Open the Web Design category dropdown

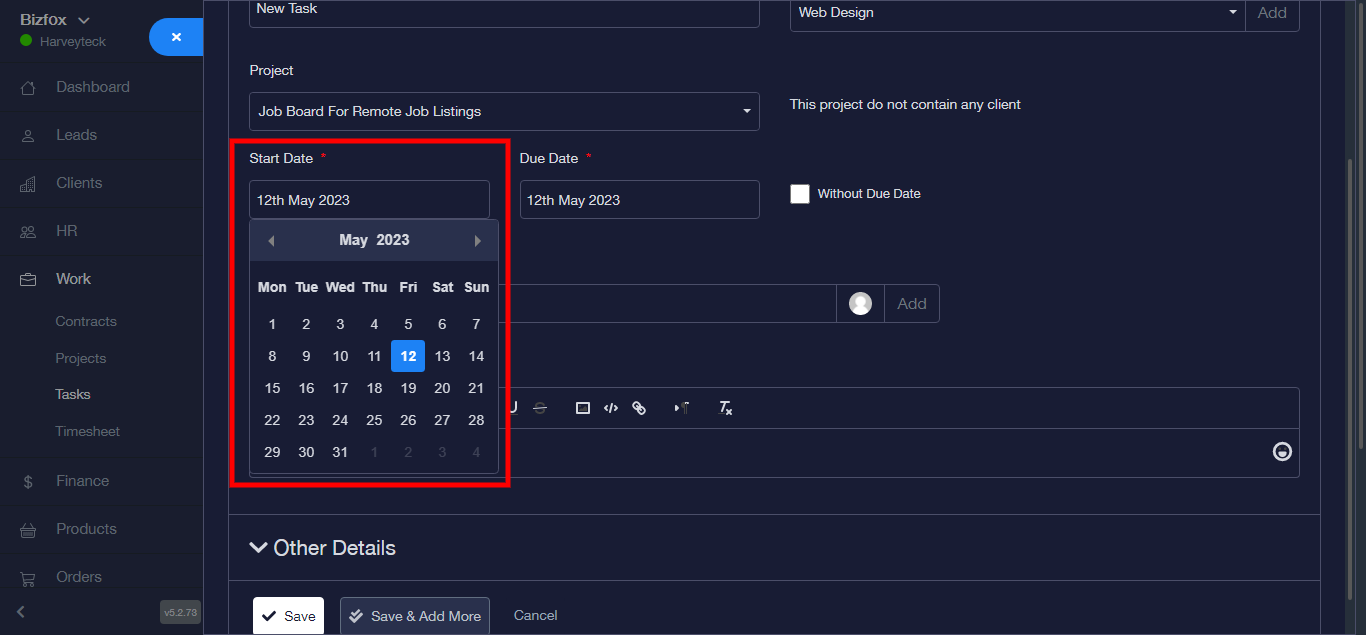(x=1017, y=13)
